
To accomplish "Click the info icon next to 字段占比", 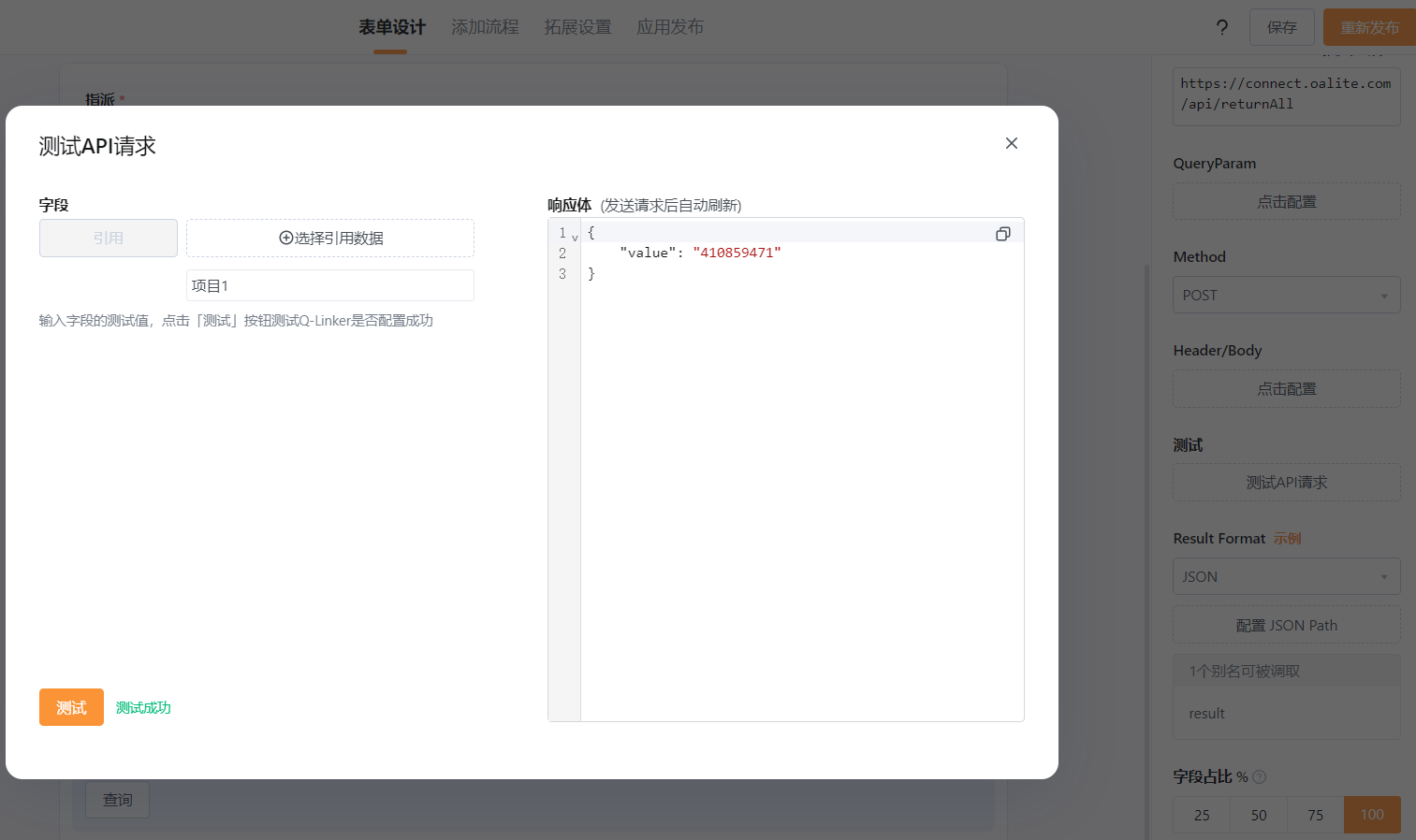I will [x=1260, y=776].
